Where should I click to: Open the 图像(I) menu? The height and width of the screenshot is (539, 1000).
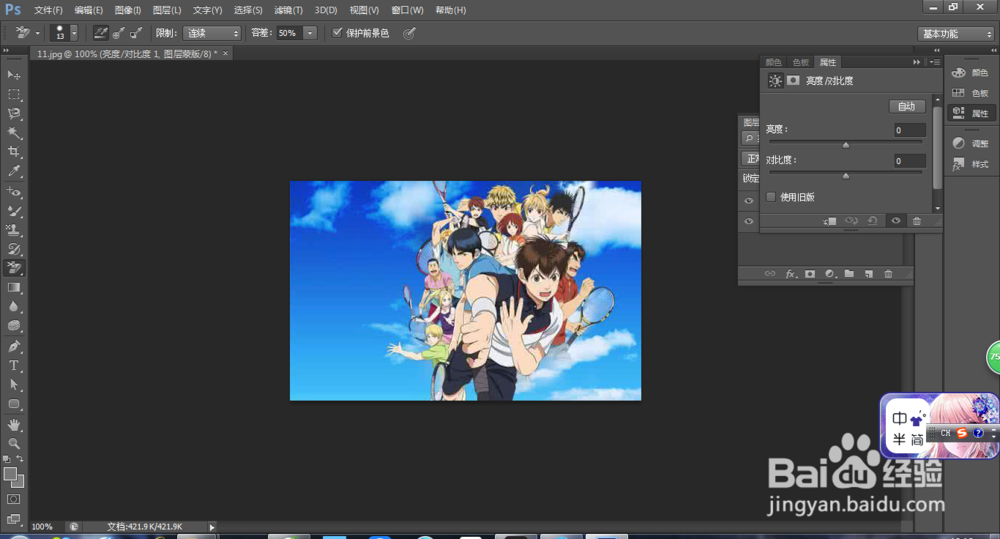[128, 10]
